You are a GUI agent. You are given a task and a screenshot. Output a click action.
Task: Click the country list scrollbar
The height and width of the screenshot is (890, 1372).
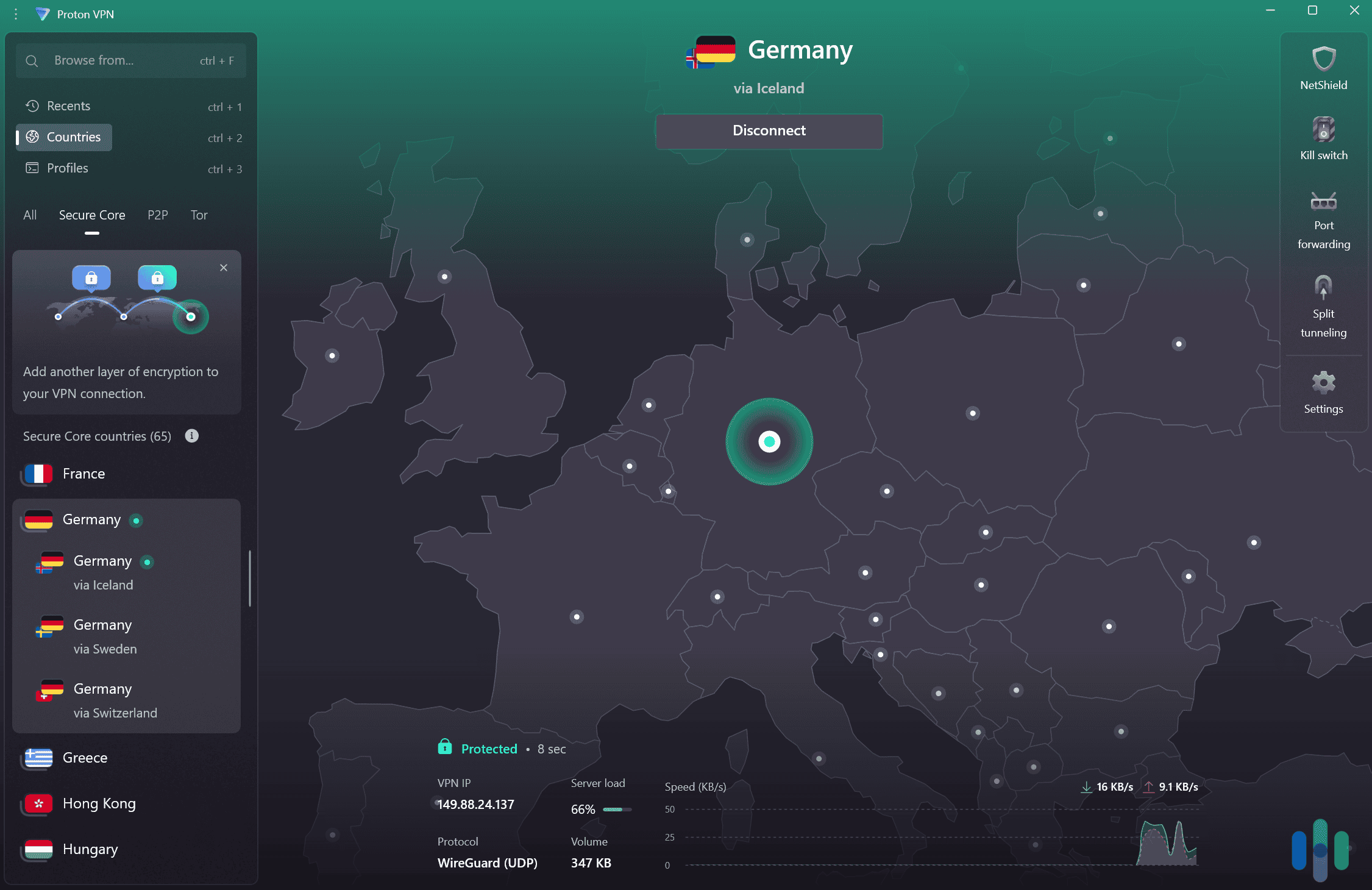(x=250, y=578)
